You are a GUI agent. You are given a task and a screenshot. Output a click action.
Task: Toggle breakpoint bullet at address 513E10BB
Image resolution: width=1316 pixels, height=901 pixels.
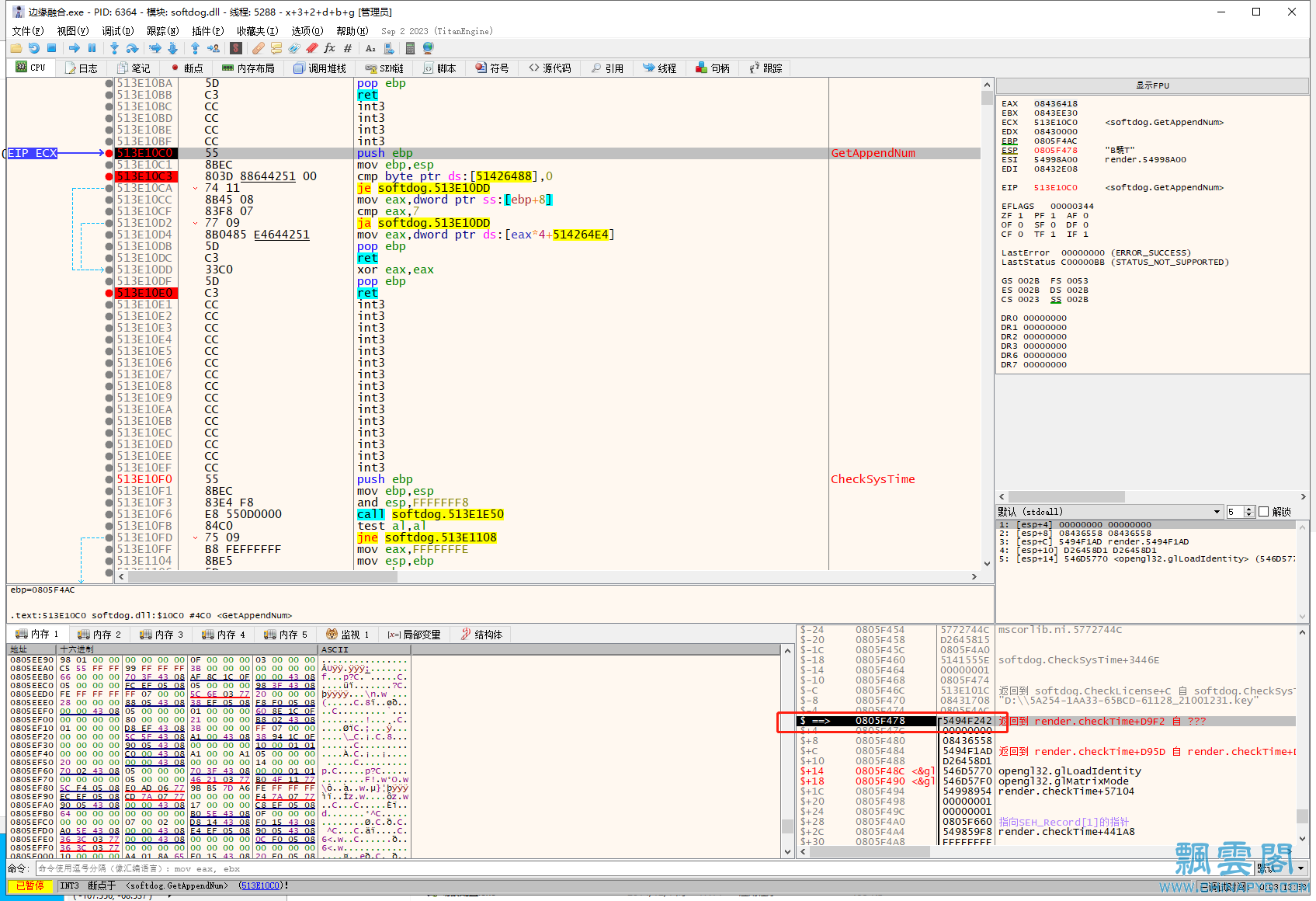pyautogui.click(x=109, y=95)
